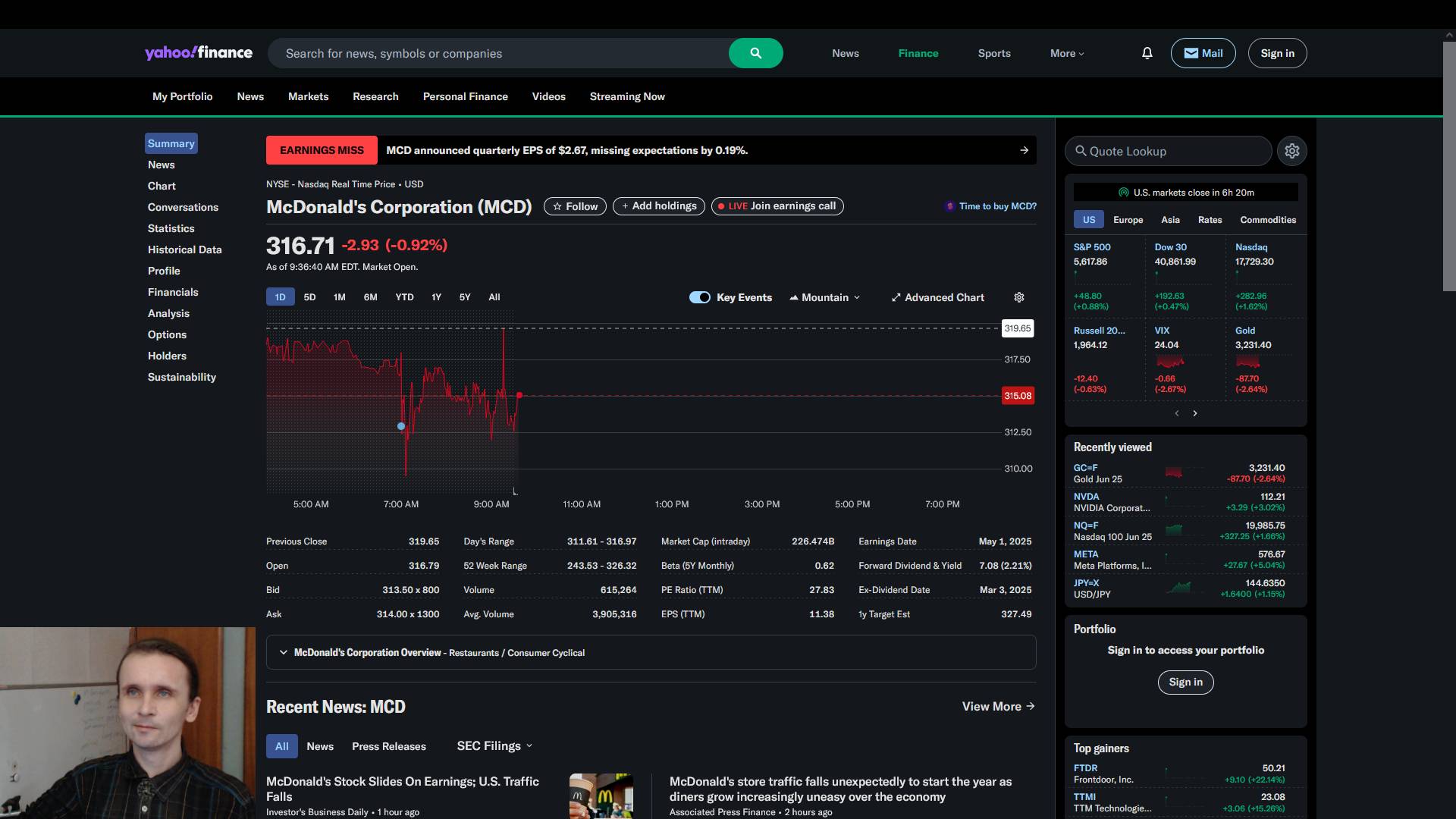The image size is (1456, 819).
Task: Click View More news link
Action: point(998,706)
